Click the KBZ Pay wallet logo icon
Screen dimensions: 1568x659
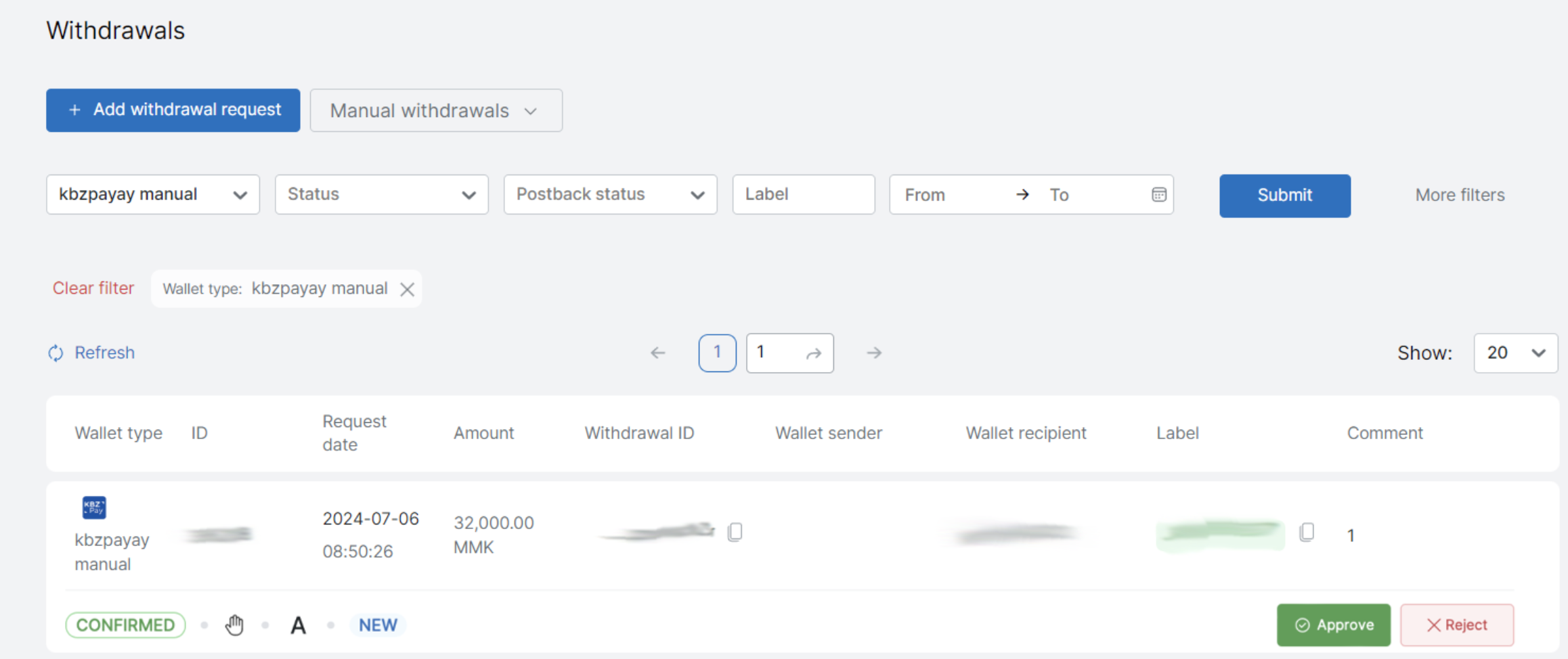click(x=94, y=507)
